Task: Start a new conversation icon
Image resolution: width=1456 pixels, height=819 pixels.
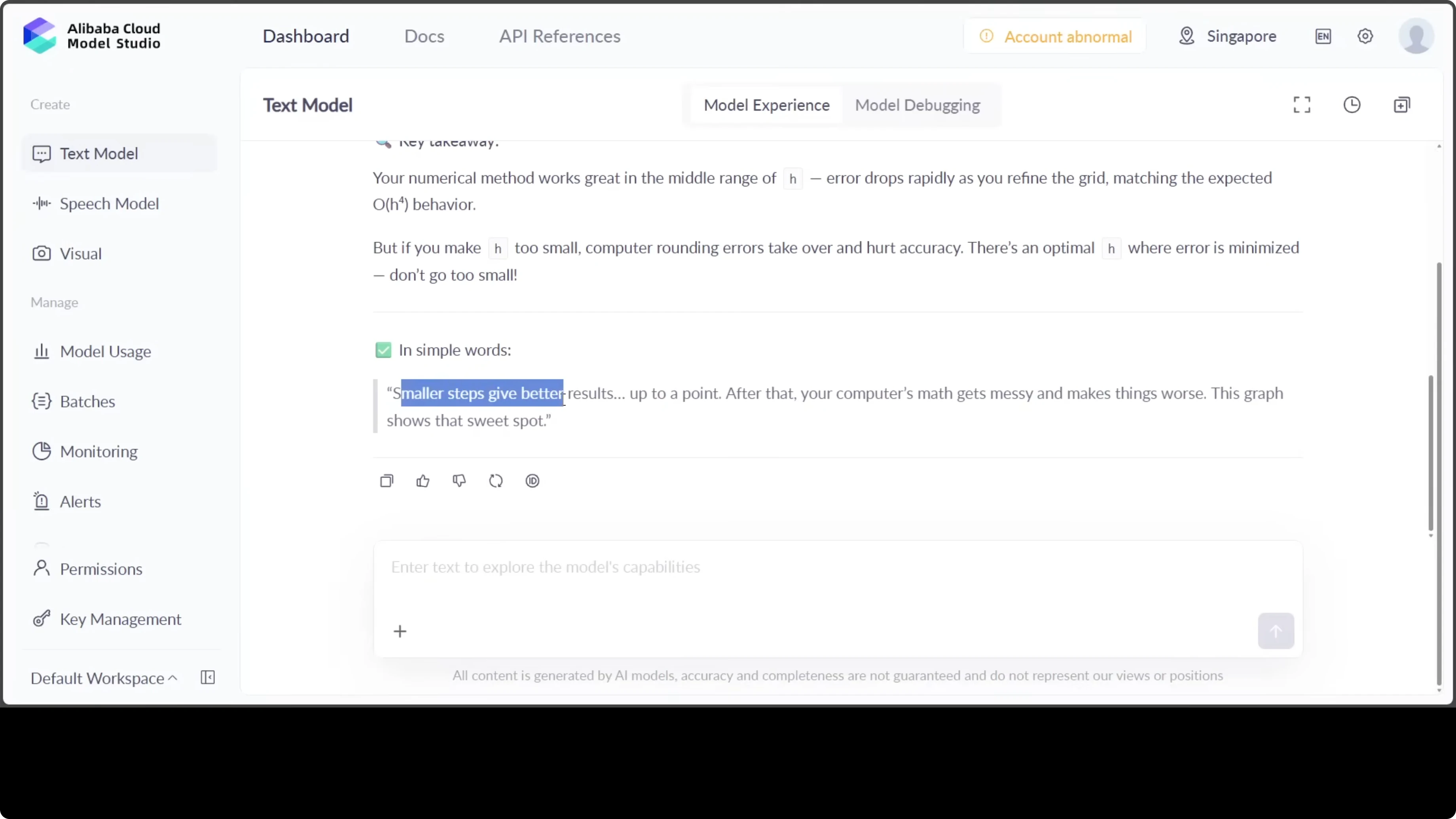Action: 1402,105
